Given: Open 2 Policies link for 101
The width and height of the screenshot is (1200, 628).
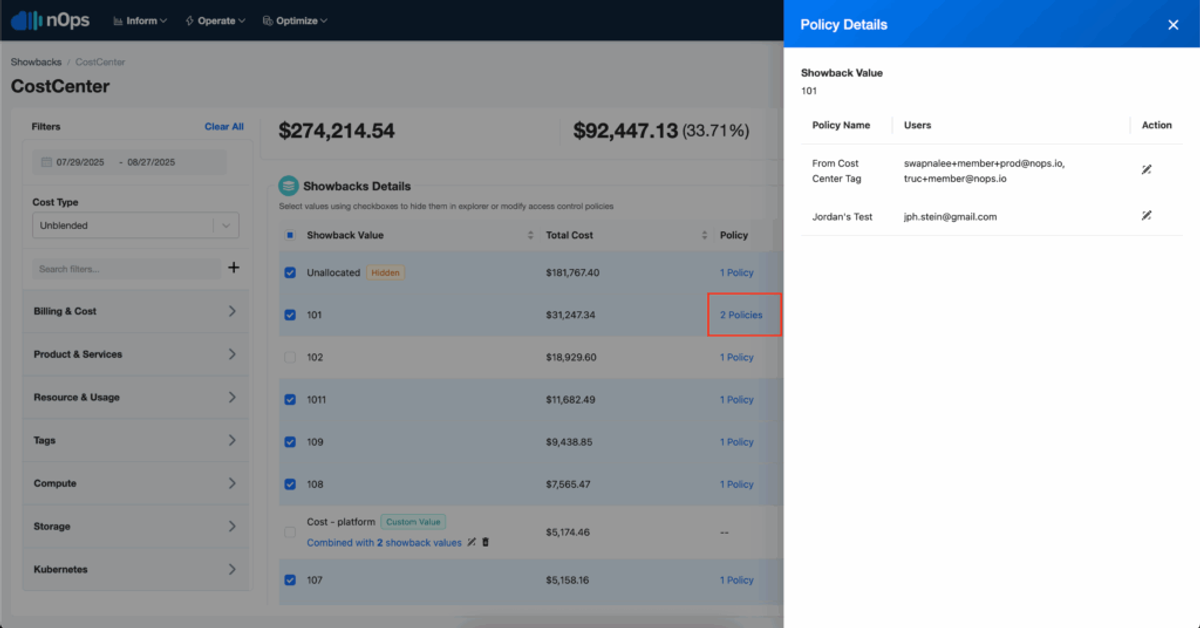Looking at the screenshot, I should pos(741,315).
